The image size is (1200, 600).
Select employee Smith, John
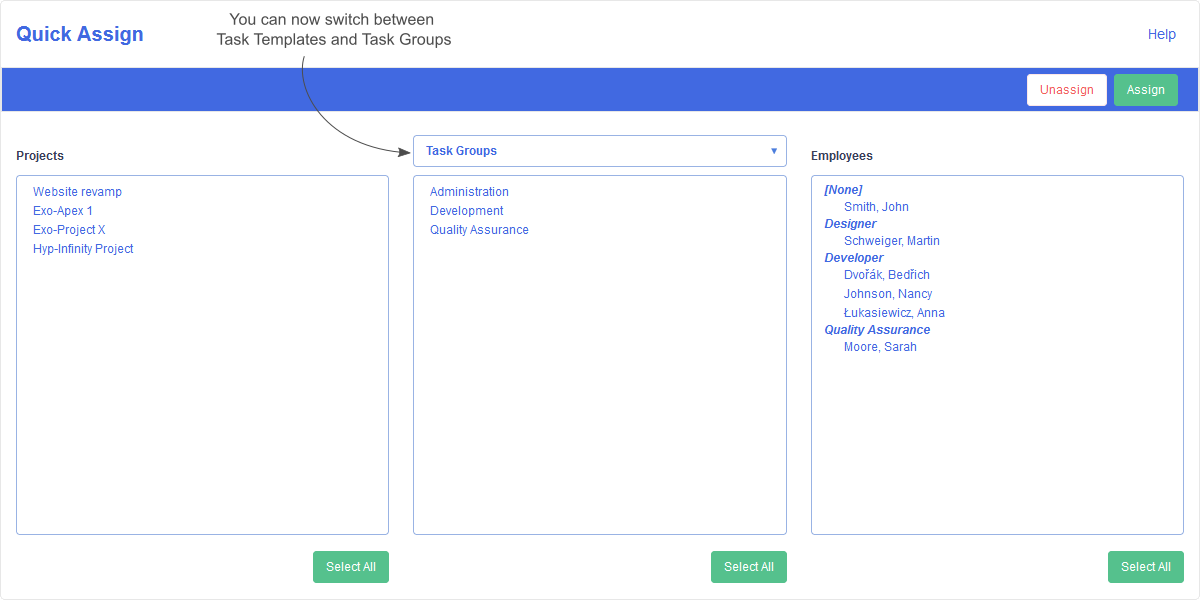pos(876,207)
